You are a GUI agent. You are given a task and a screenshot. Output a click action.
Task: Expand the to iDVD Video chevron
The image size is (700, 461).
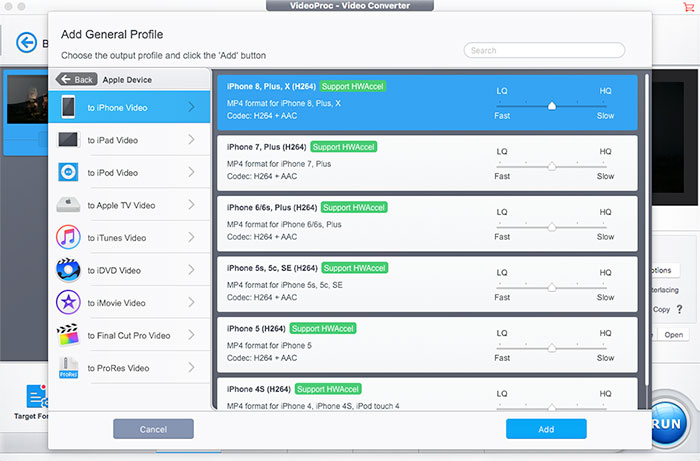(192, 270)
